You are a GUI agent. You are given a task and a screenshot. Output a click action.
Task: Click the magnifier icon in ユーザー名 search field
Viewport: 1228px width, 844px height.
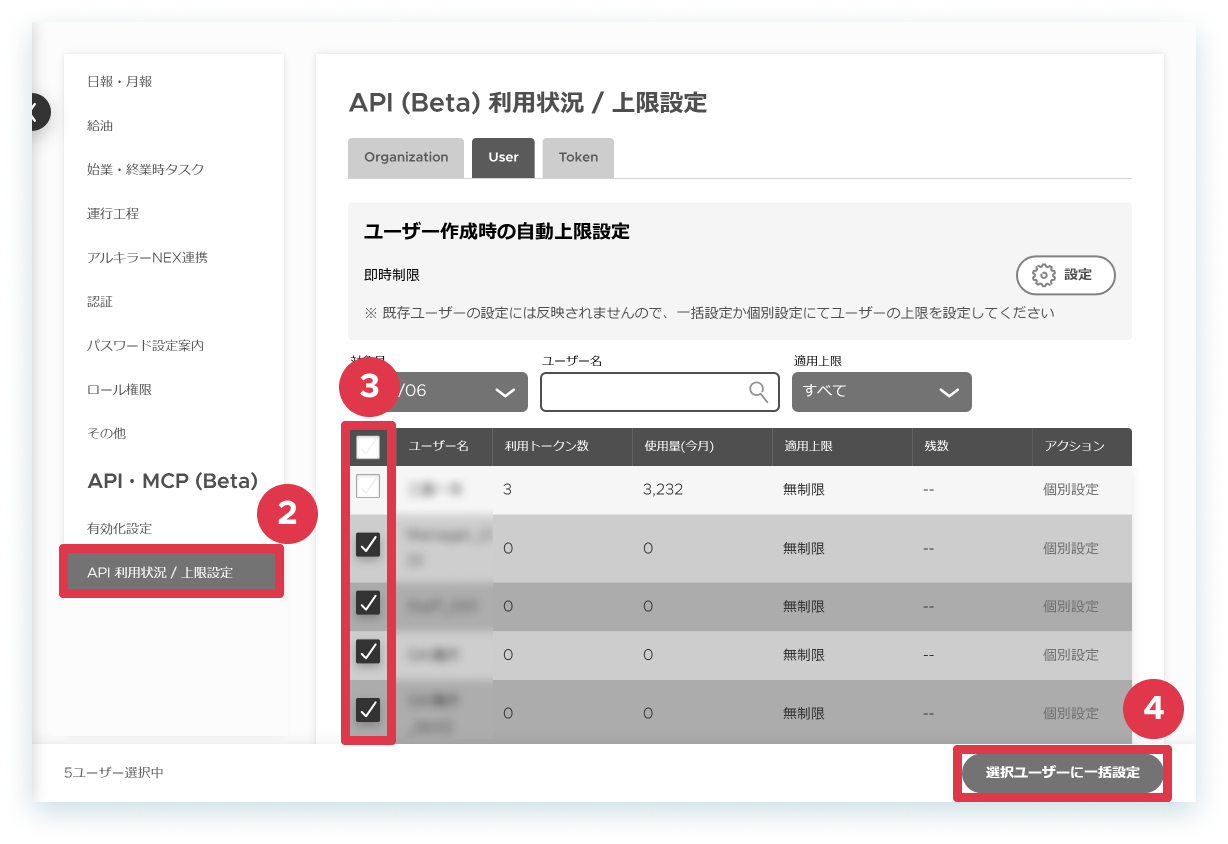coord(759,391)
